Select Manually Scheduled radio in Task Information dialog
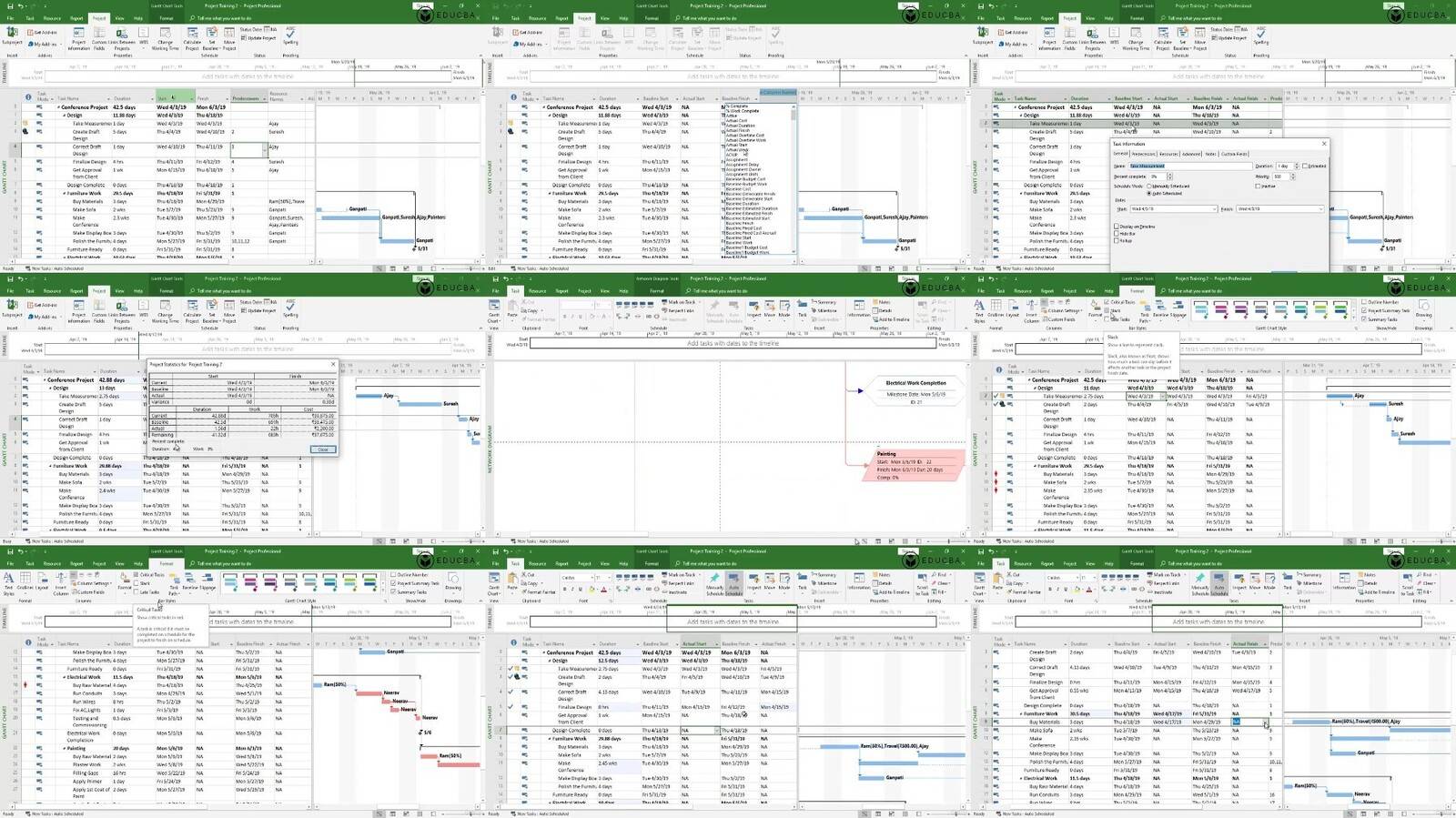The width and height of the screenshot is (1456, 818). click(1149, 186)
